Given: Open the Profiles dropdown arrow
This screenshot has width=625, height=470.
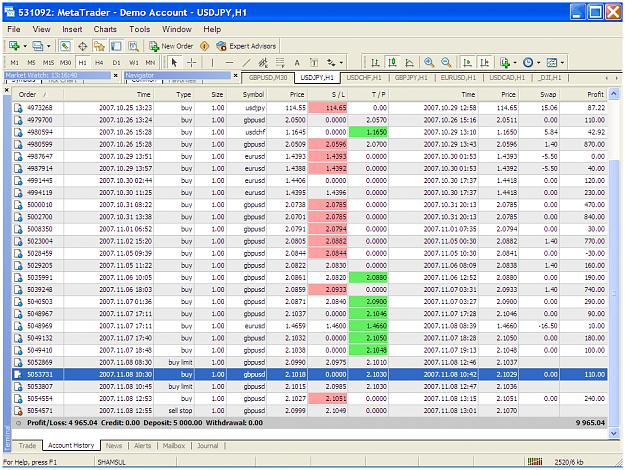Looking at the screenshot, I should coord(49,46).
